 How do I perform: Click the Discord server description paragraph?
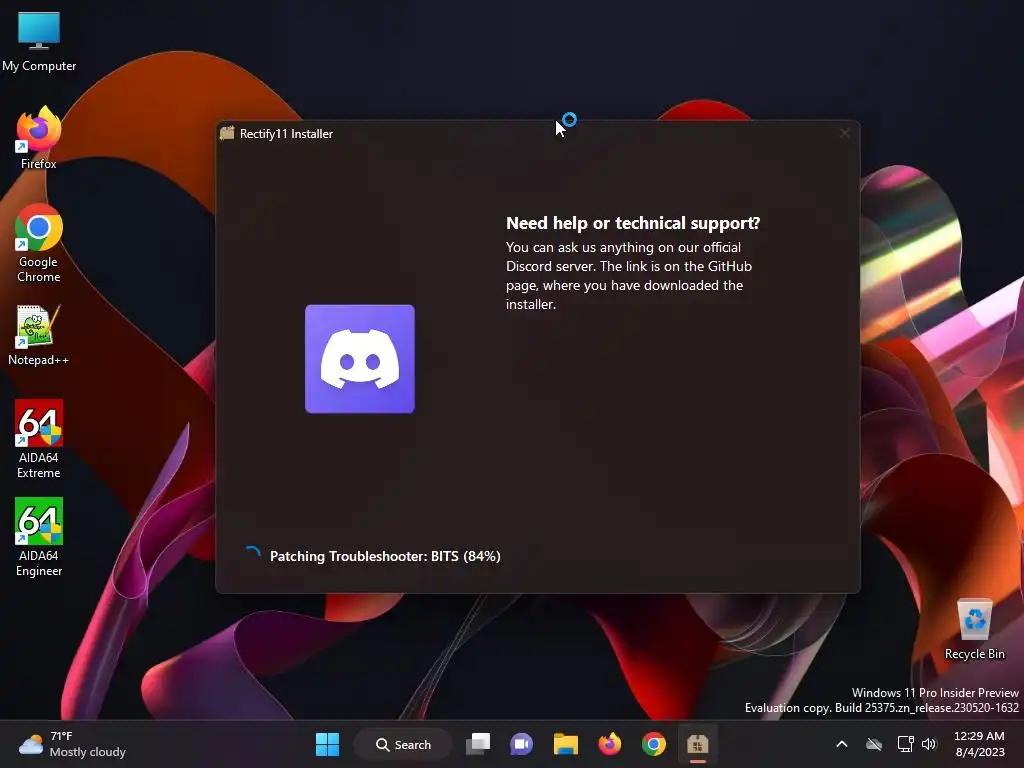(629, 276)
